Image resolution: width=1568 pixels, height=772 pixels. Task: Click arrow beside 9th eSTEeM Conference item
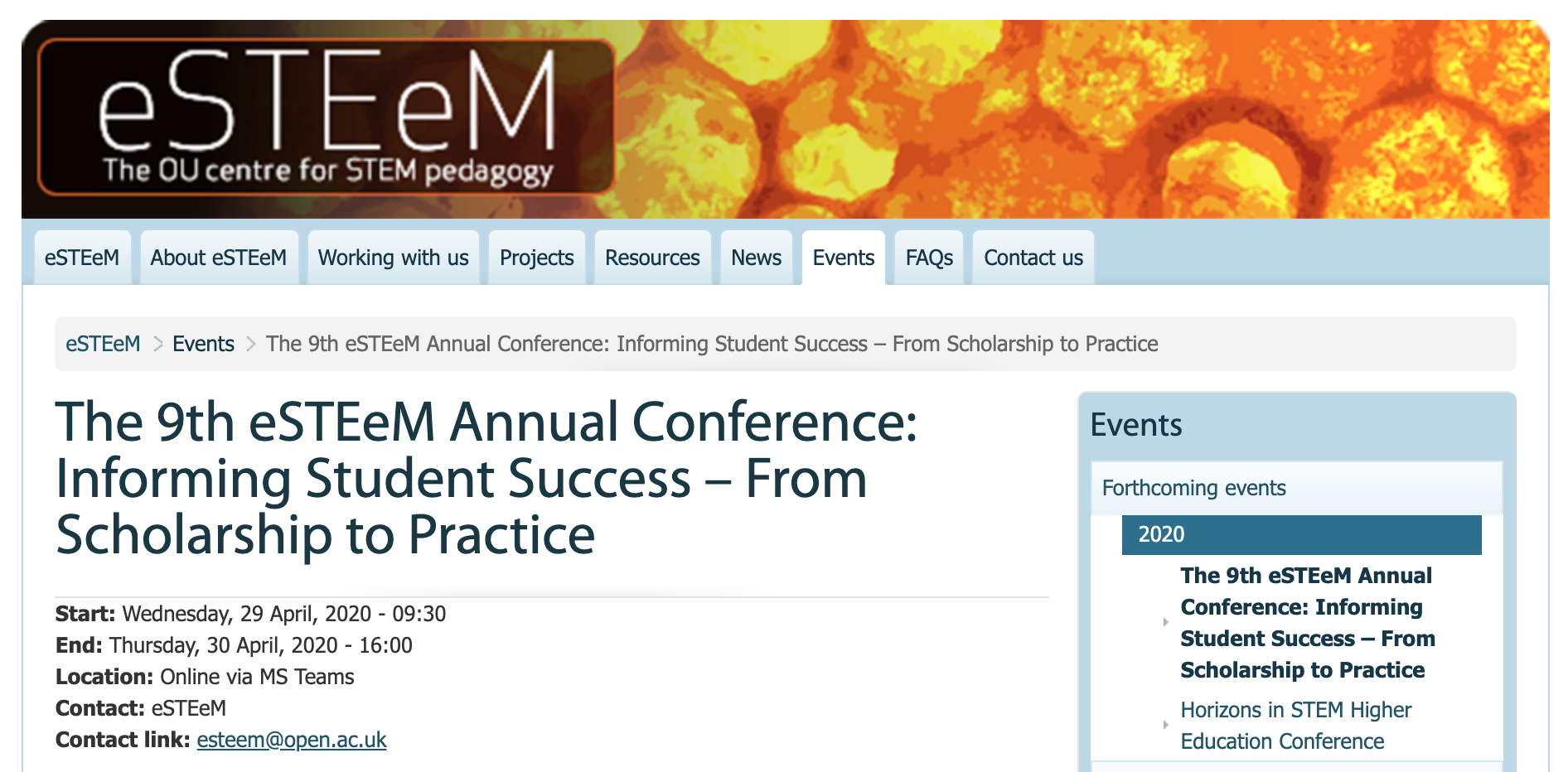pyautogui.click(x=1165, y=622)
